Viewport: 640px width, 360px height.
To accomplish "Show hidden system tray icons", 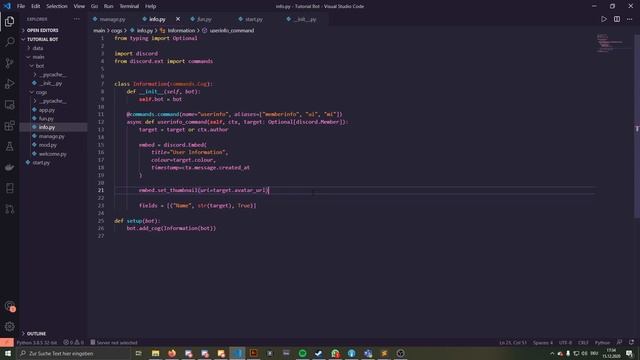I will coord(552,353).
